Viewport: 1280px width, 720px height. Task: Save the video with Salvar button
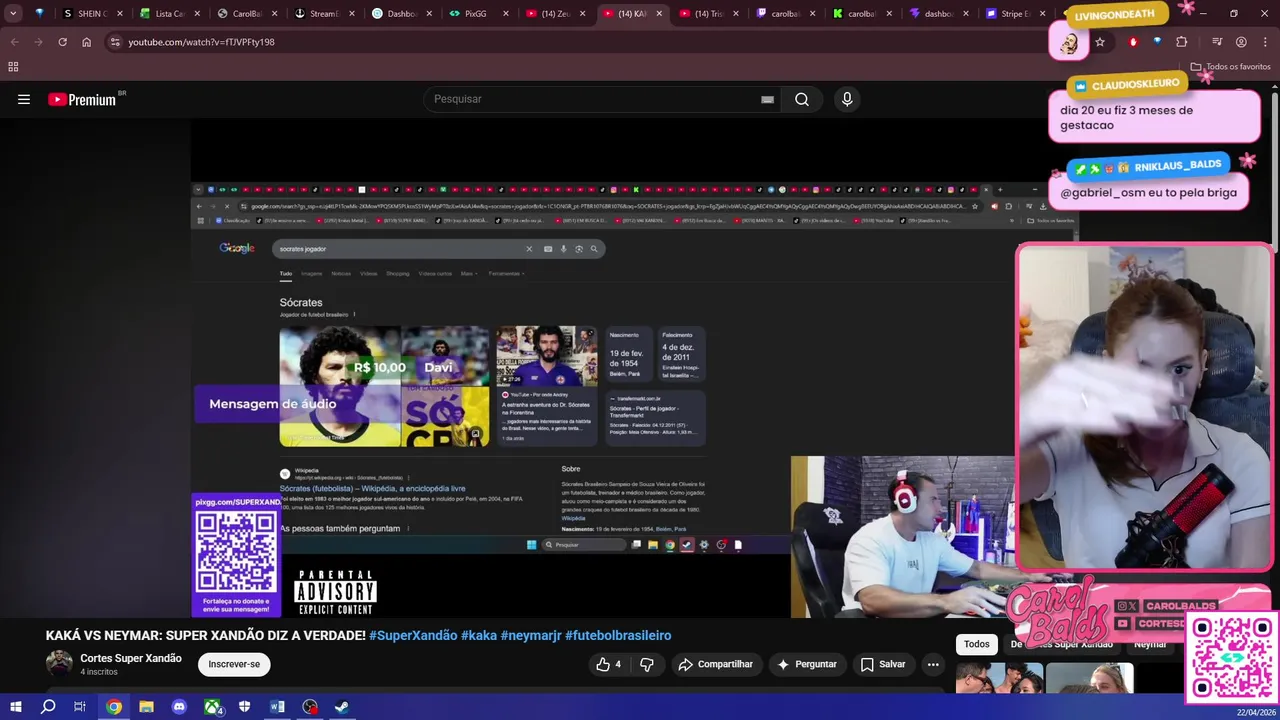pyautogui.click(x=883, y=664)
